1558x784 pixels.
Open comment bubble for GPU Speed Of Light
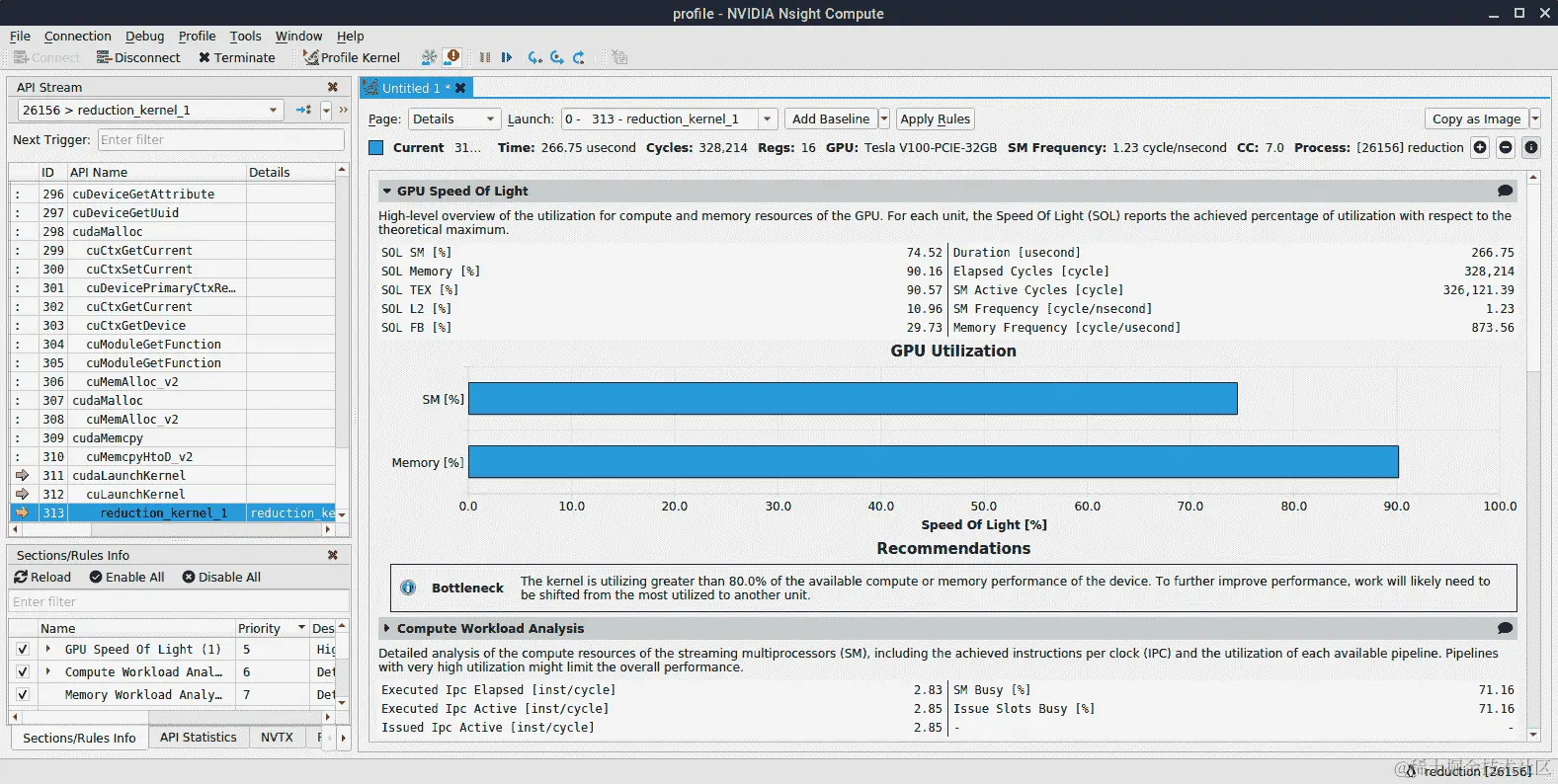point(1505,191)
